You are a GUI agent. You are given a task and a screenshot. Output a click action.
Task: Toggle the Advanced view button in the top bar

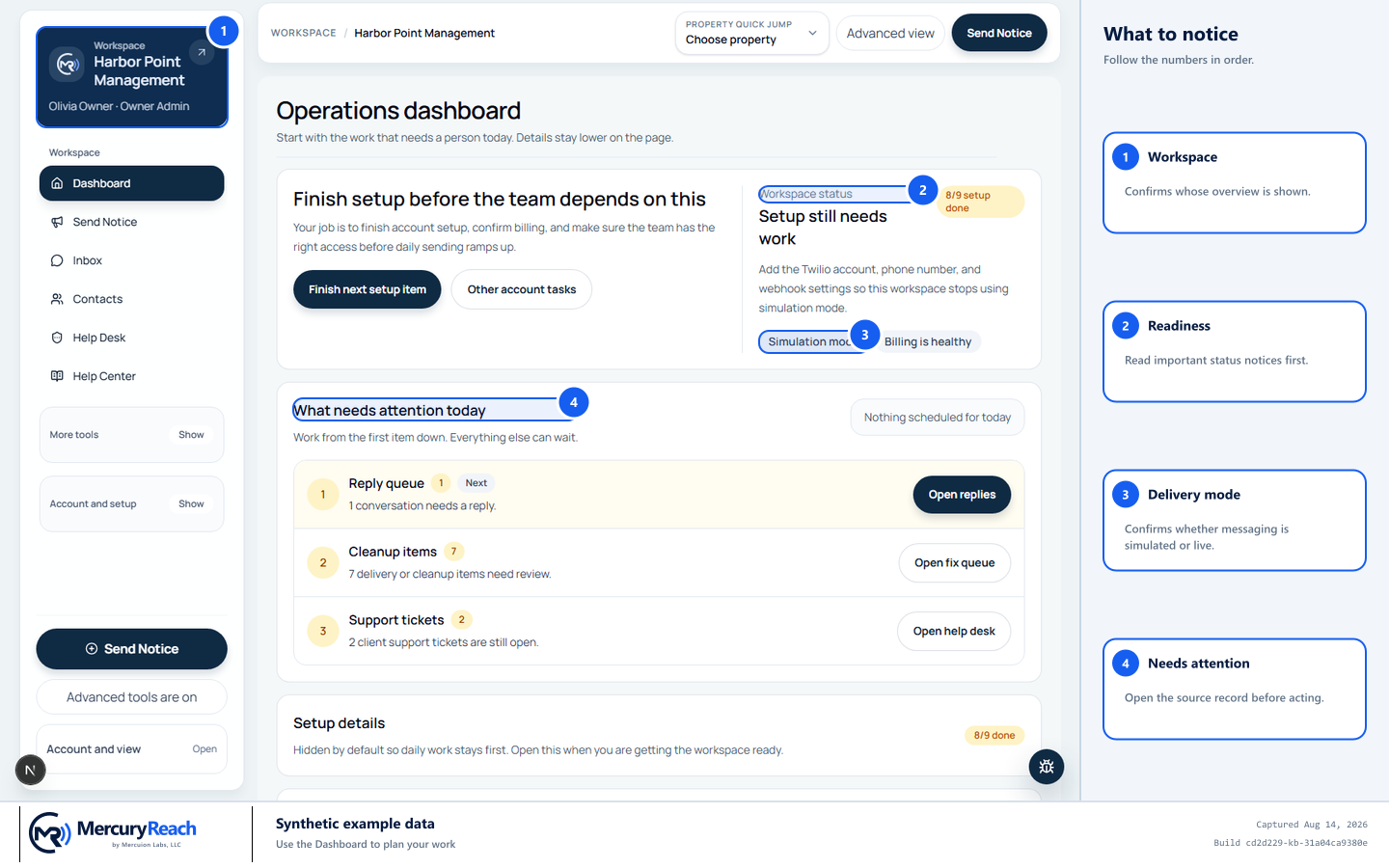[x=890, y=33]
